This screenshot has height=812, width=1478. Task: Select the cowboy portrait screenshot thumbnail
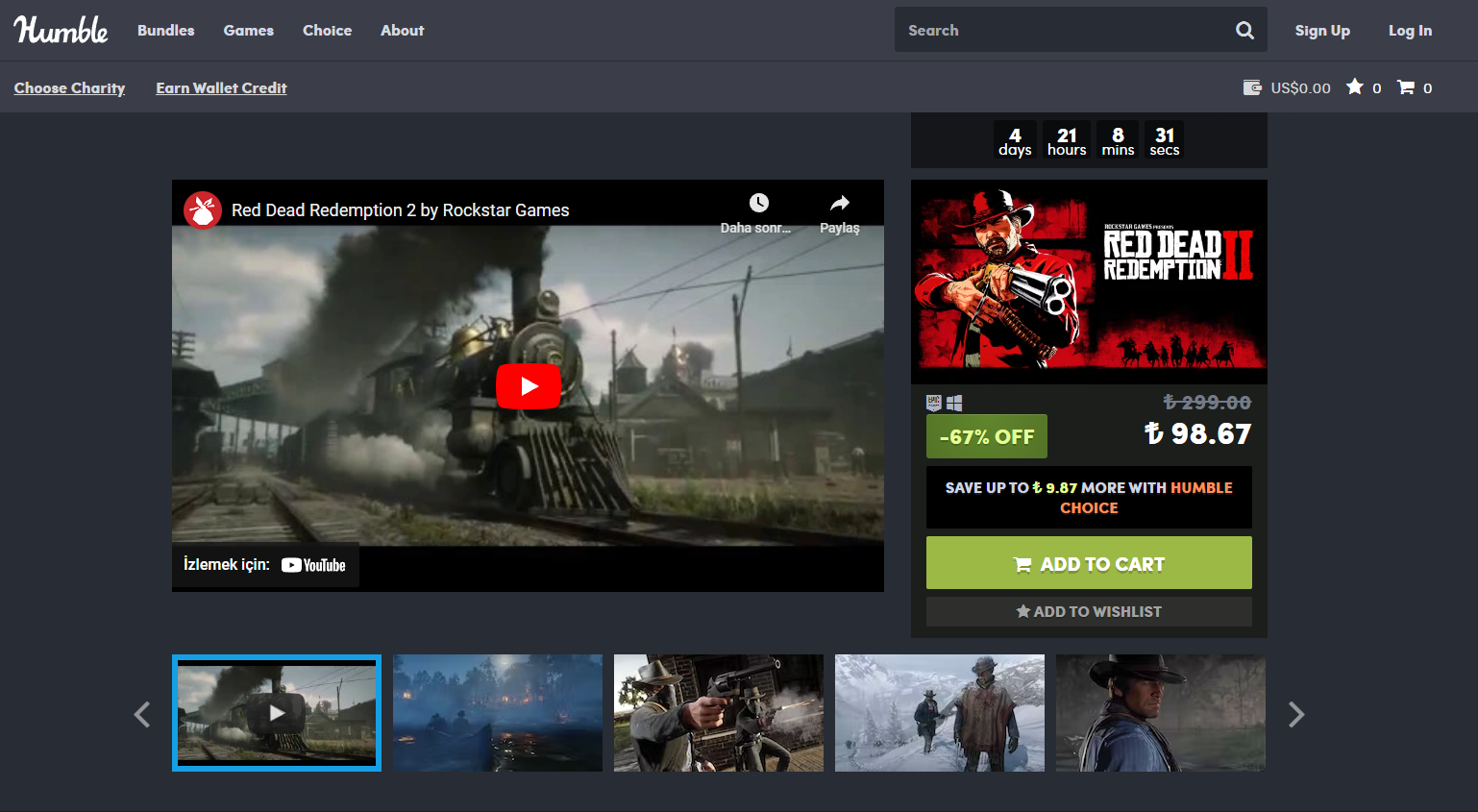tap(1161, 713)
